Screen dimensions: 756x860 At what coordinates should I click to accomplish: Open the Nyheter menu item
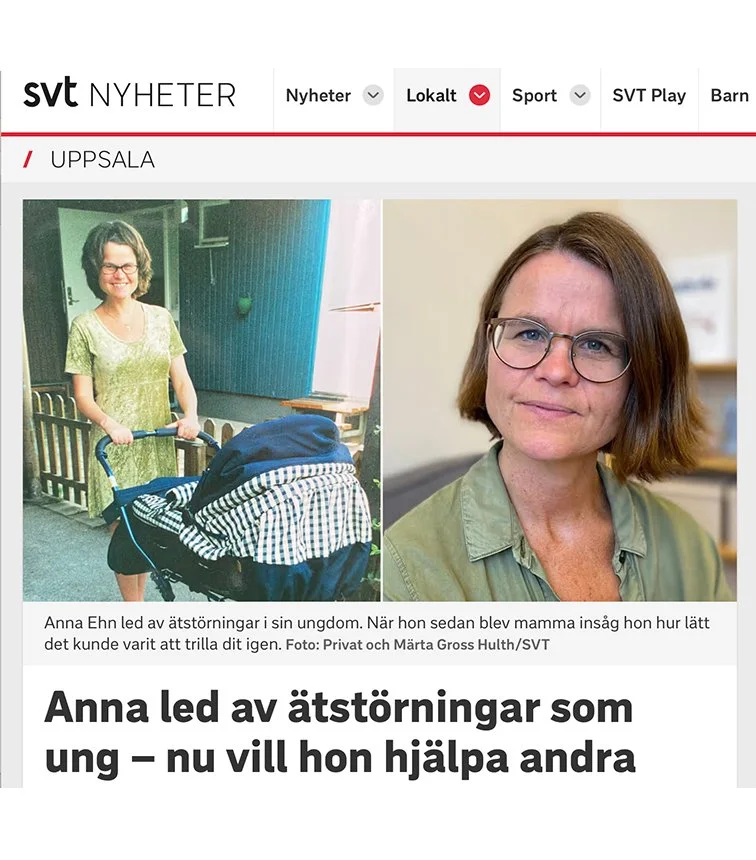click(x=318, y=95)
